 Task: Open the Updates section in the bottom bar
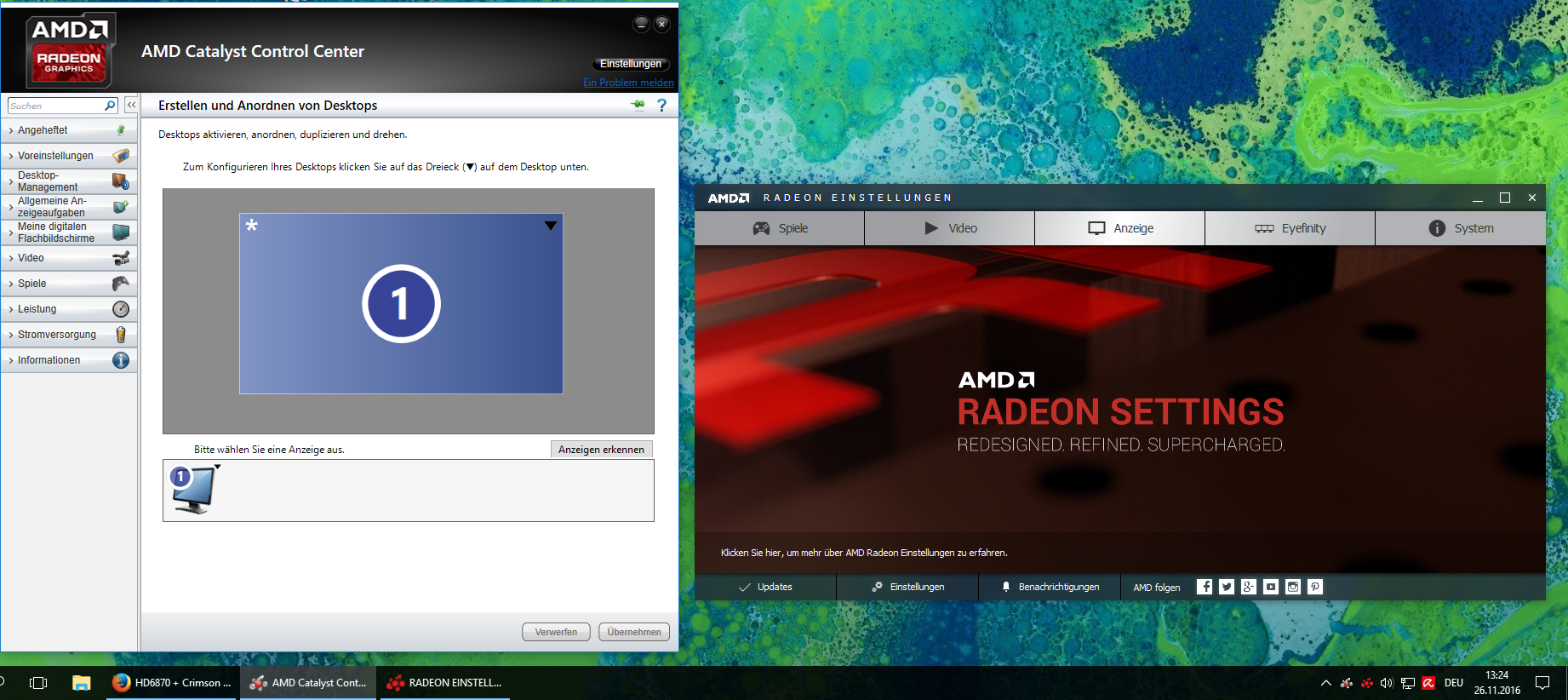[x=765, y=587]
